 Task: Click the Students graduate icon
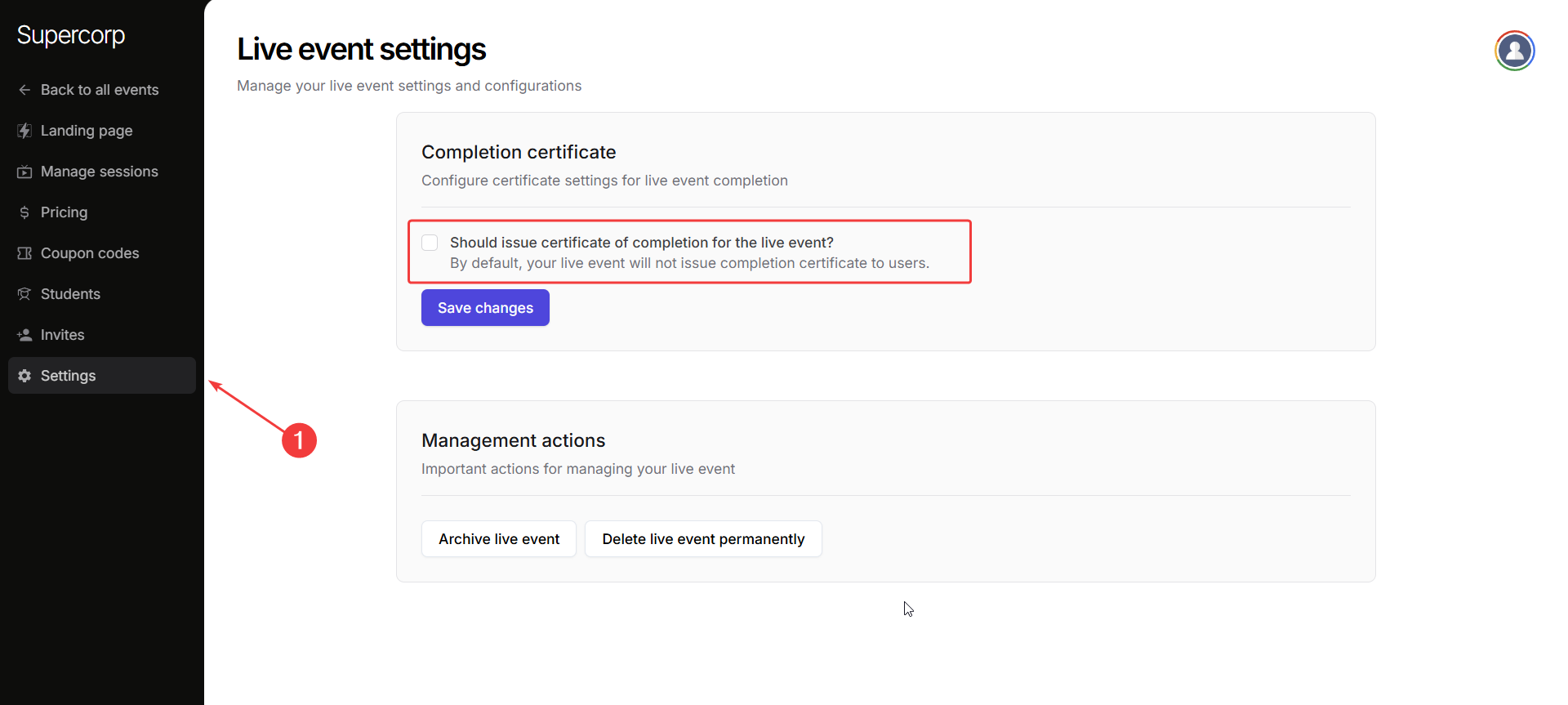[24, 294]
